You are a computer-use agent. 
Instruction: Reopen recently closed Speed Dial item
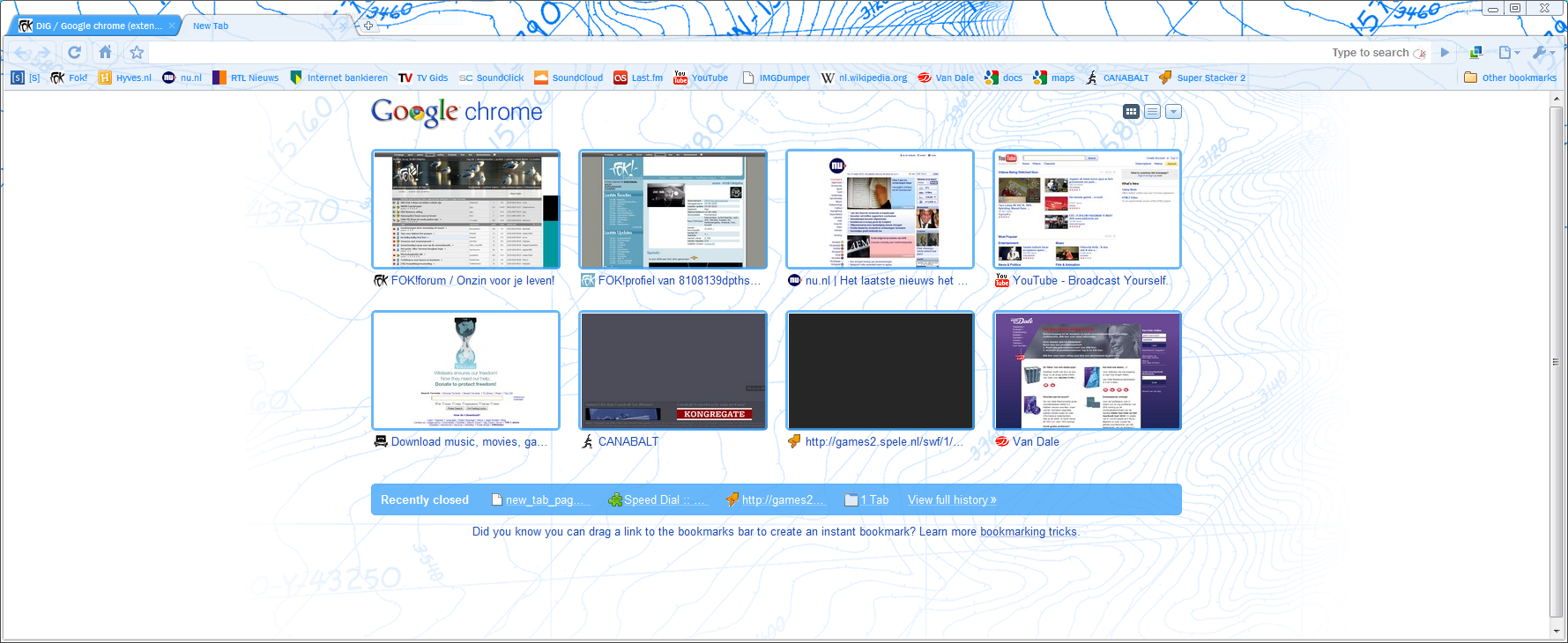coord(658,500)
